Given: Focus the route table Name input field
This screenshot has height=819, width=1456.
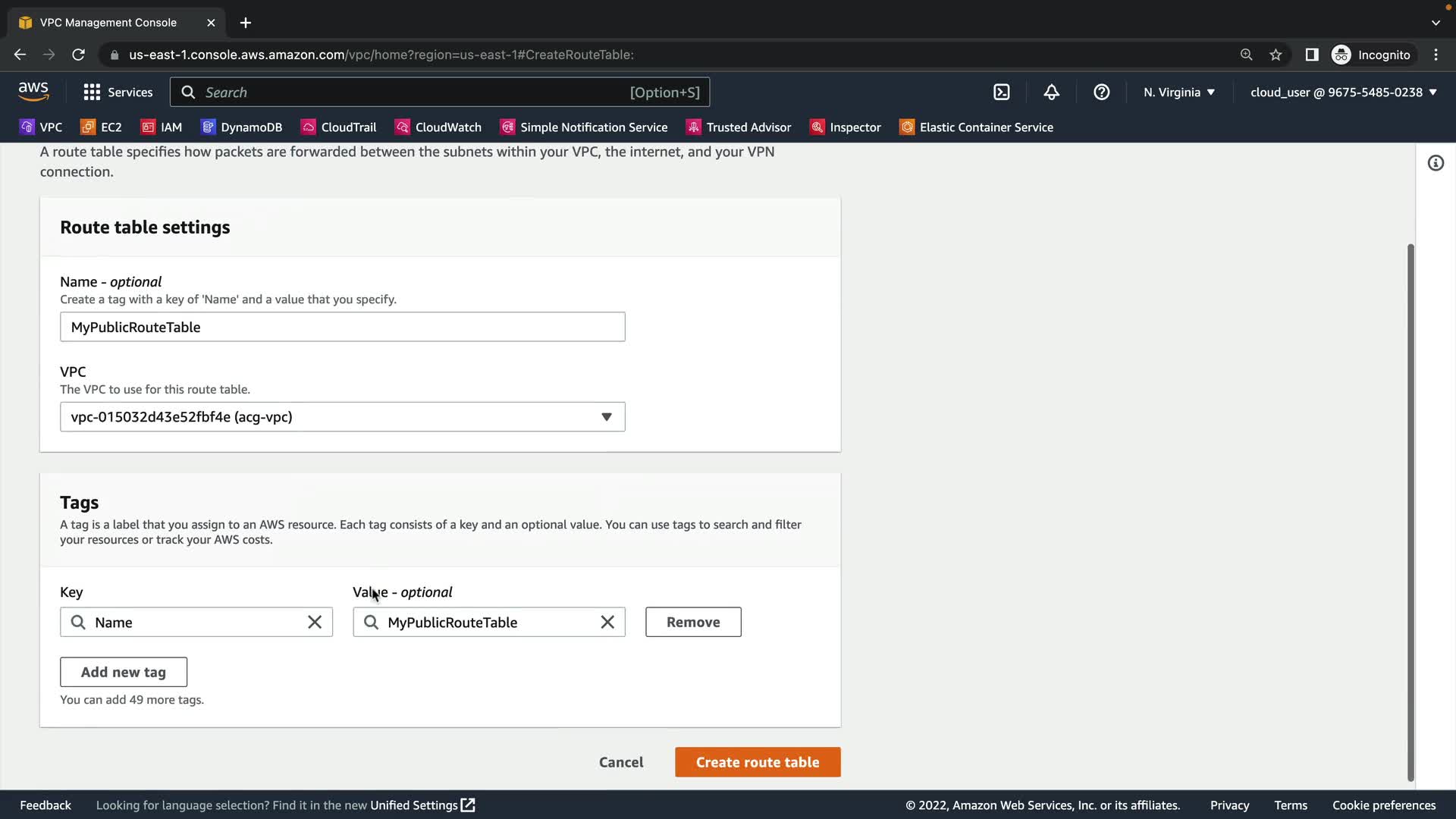Looking at the screenshot, I should coord(343,327).
